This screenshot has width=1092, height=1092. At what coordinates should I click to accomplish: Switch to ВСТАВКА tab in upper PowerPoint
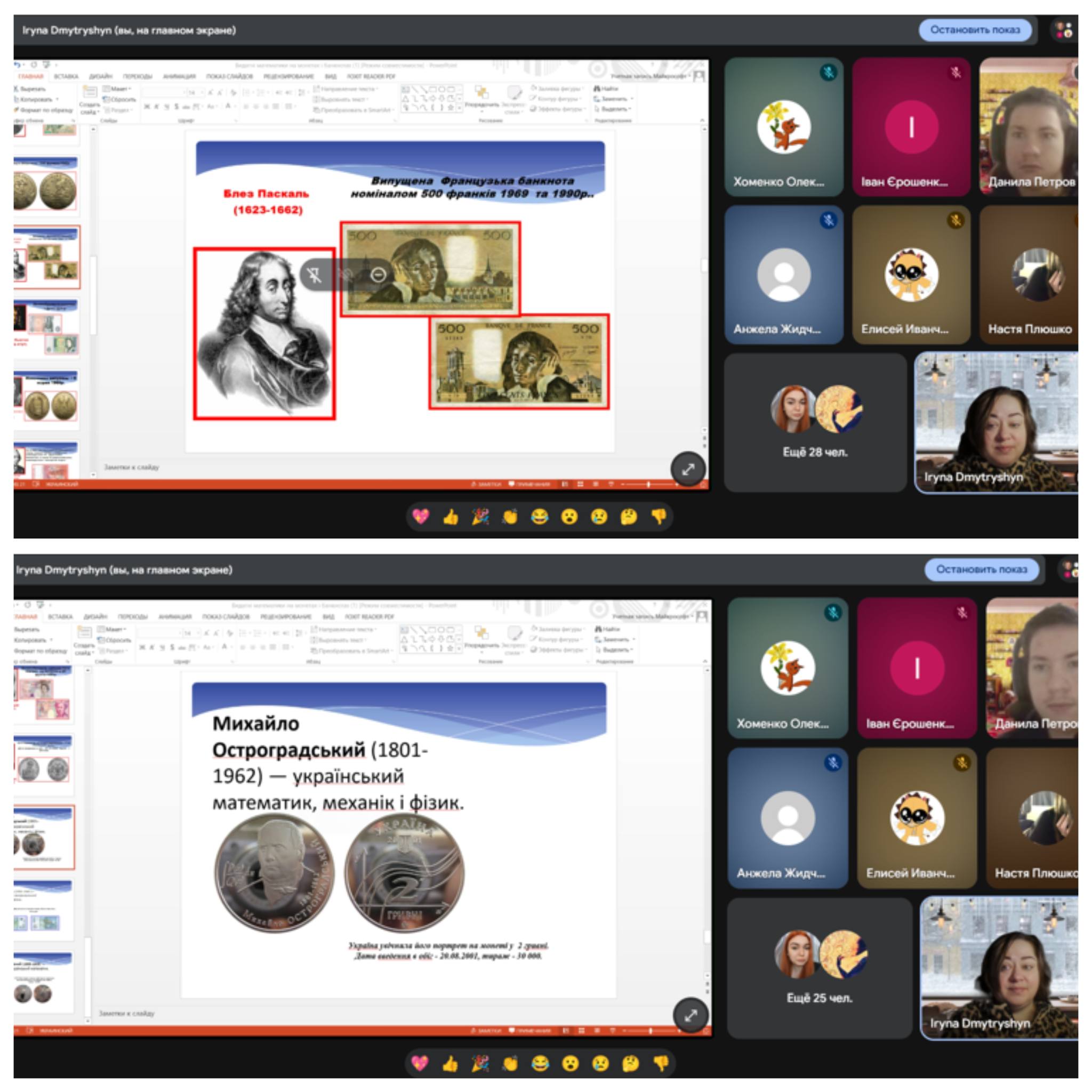click(66, 76)
